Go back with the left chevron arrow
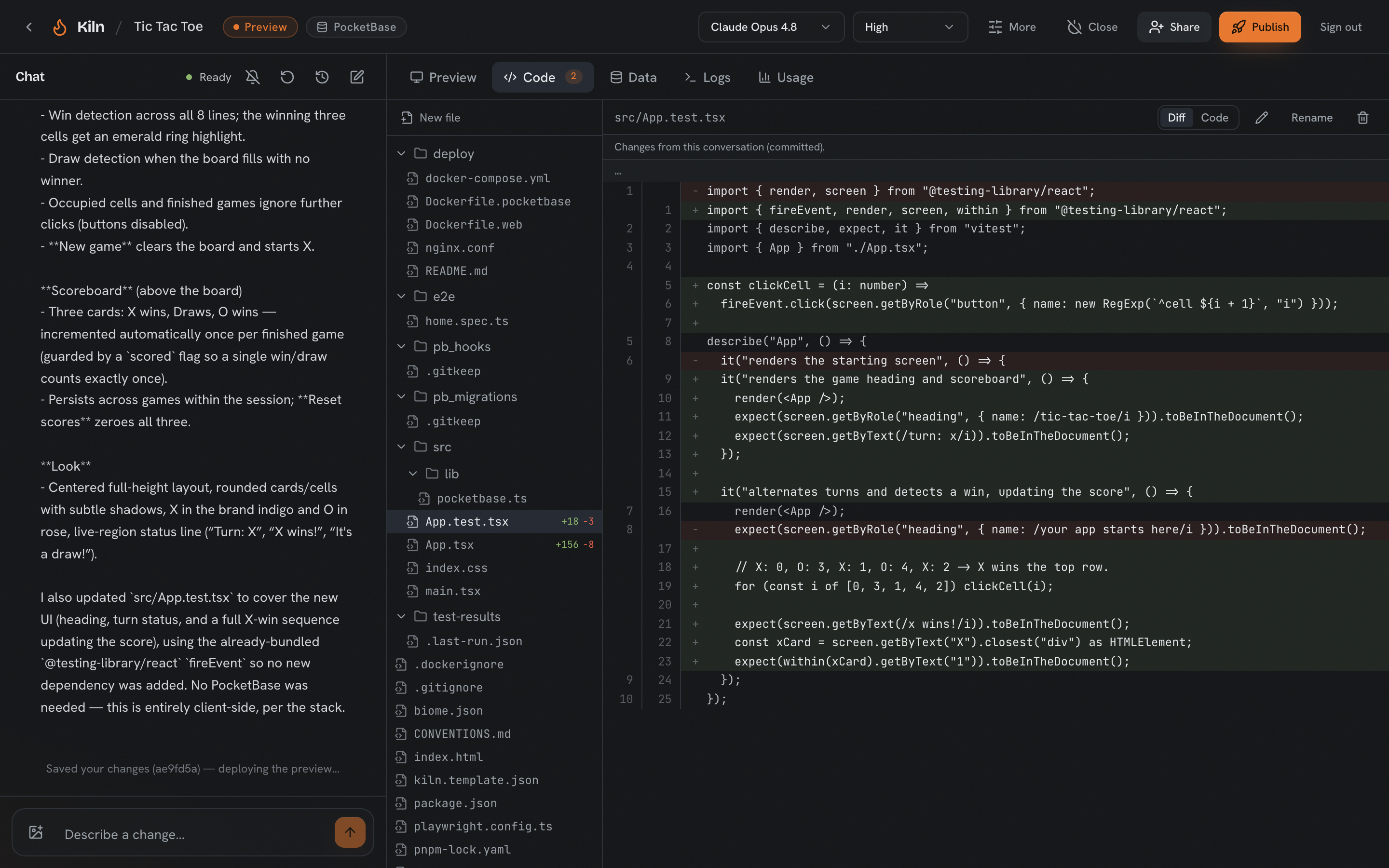Image resolution: width=1389 pixels, height=868 pixels. point(29,27)
